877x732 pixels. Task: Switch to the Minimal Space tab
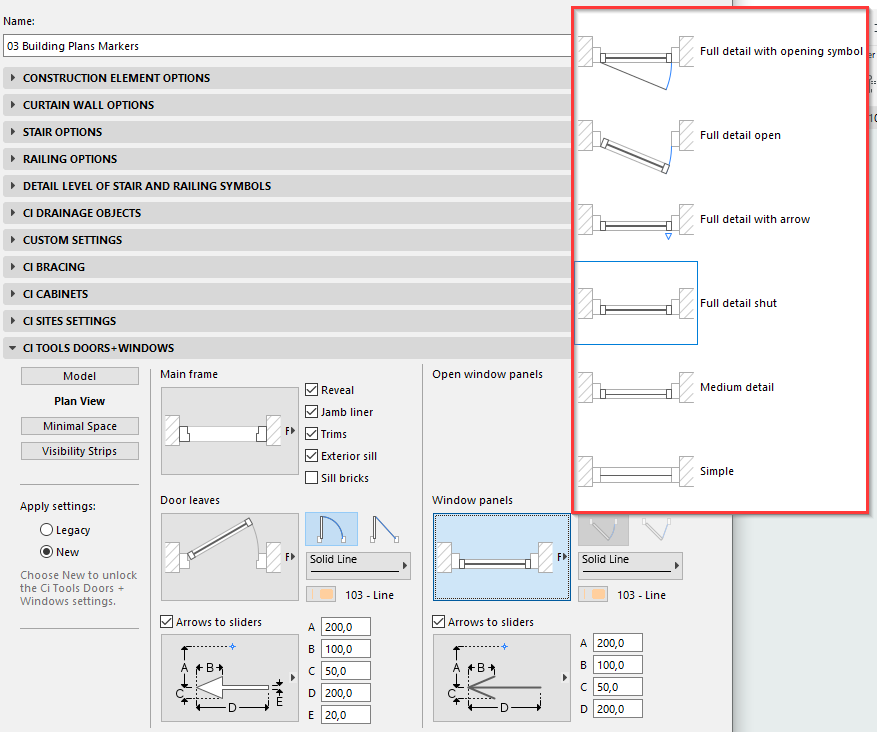click(80, 426)
